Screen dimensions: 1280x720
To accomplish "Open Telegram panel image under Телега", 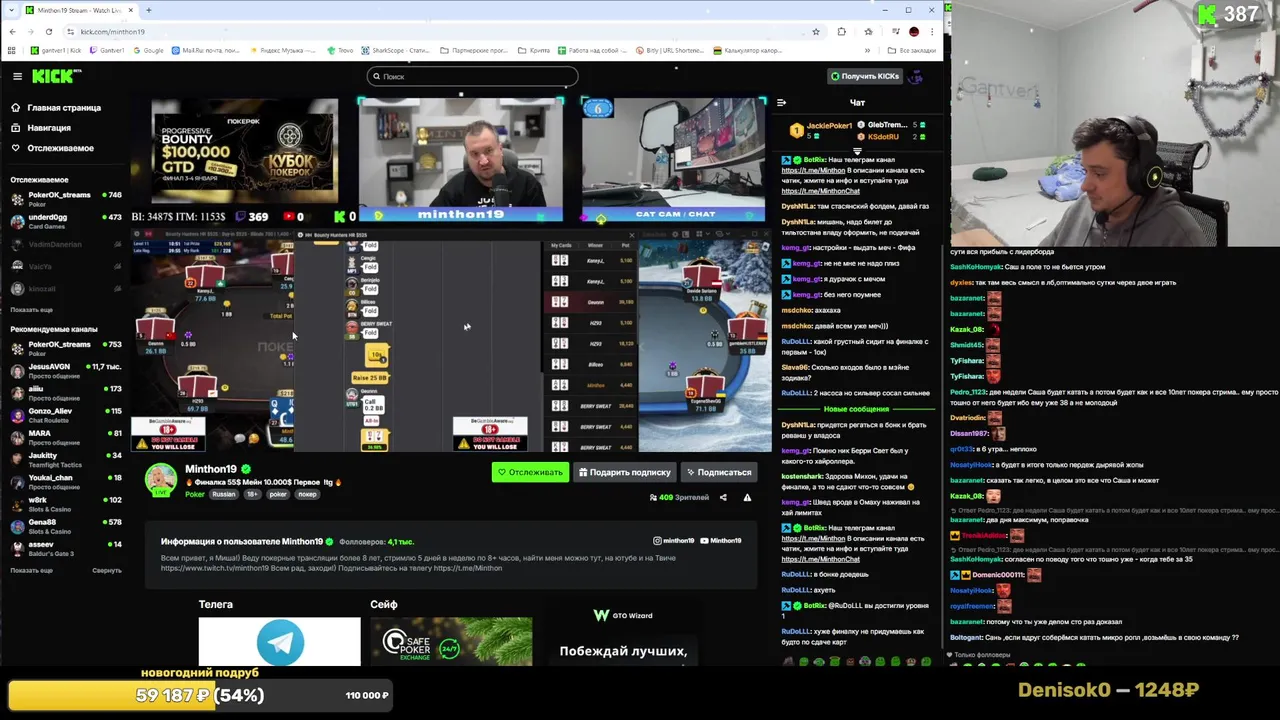I will 280,641.
